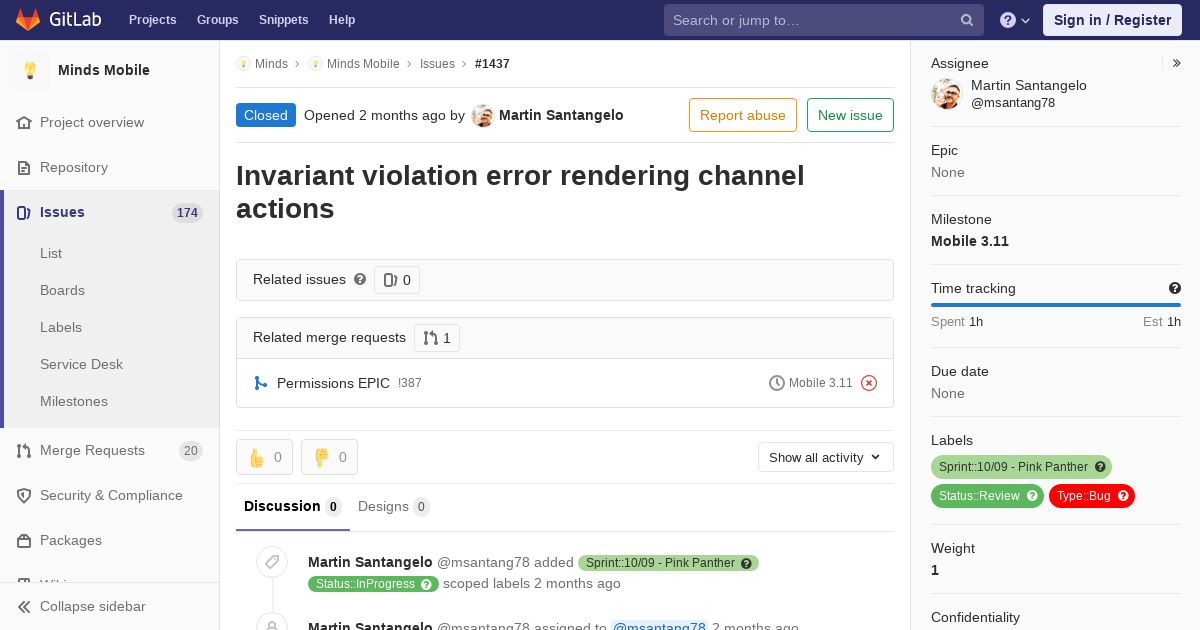Click Martin Santangelo author name in header

tap(561, 115)
